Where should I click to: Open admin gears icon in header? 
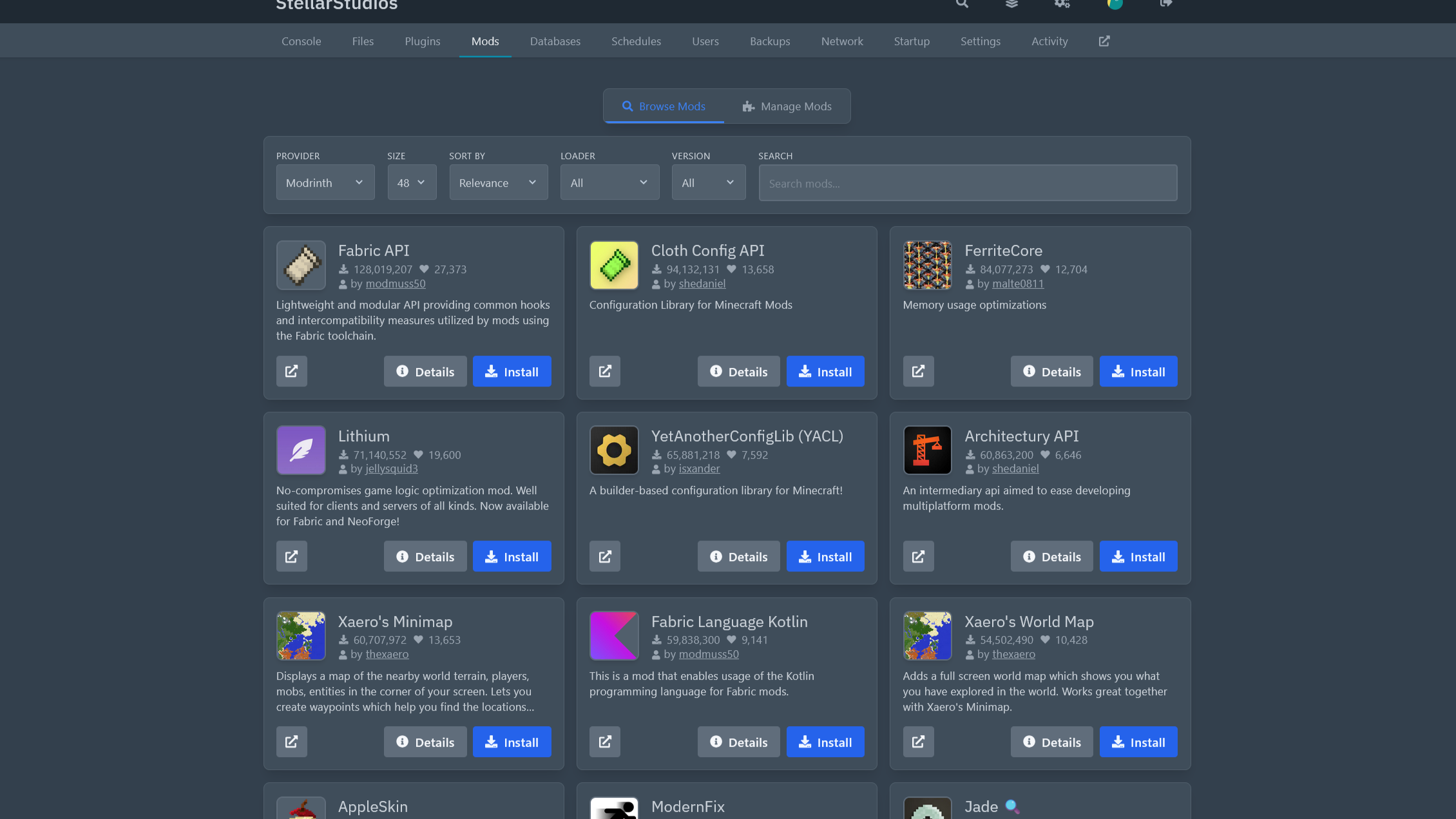click(x=1062, y=4)
